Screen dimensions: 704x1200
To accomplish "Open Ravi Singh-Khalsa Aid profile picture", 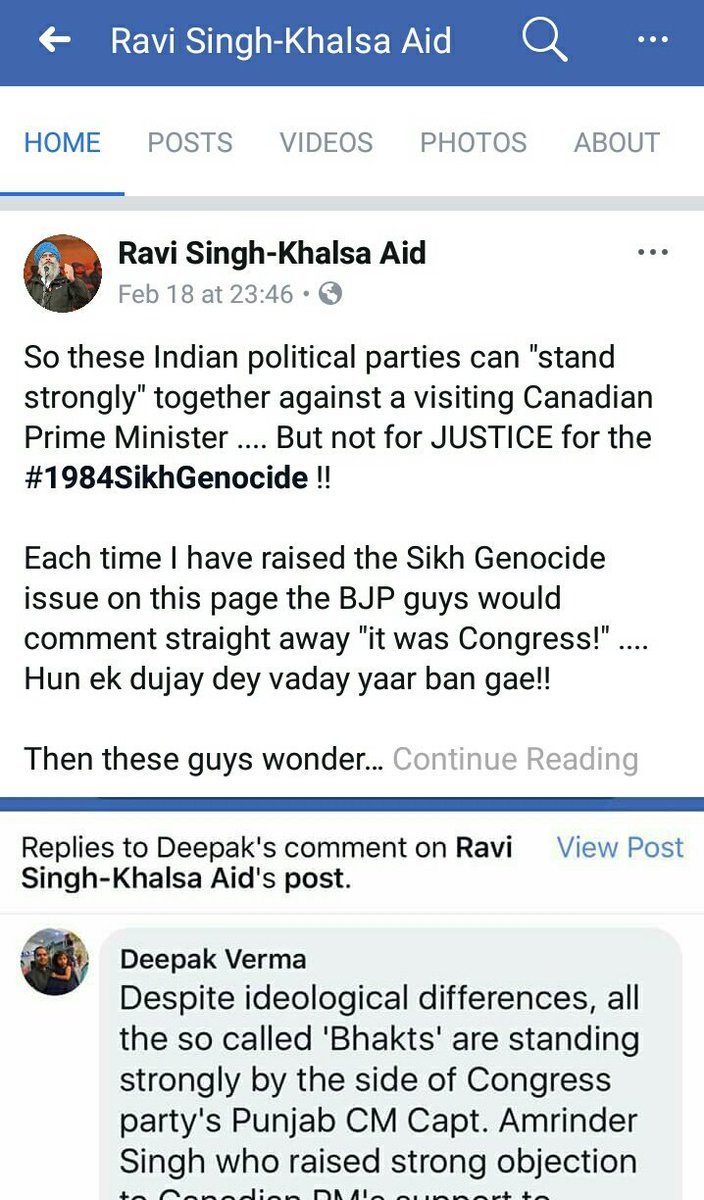I will click(x=63, y=274).
